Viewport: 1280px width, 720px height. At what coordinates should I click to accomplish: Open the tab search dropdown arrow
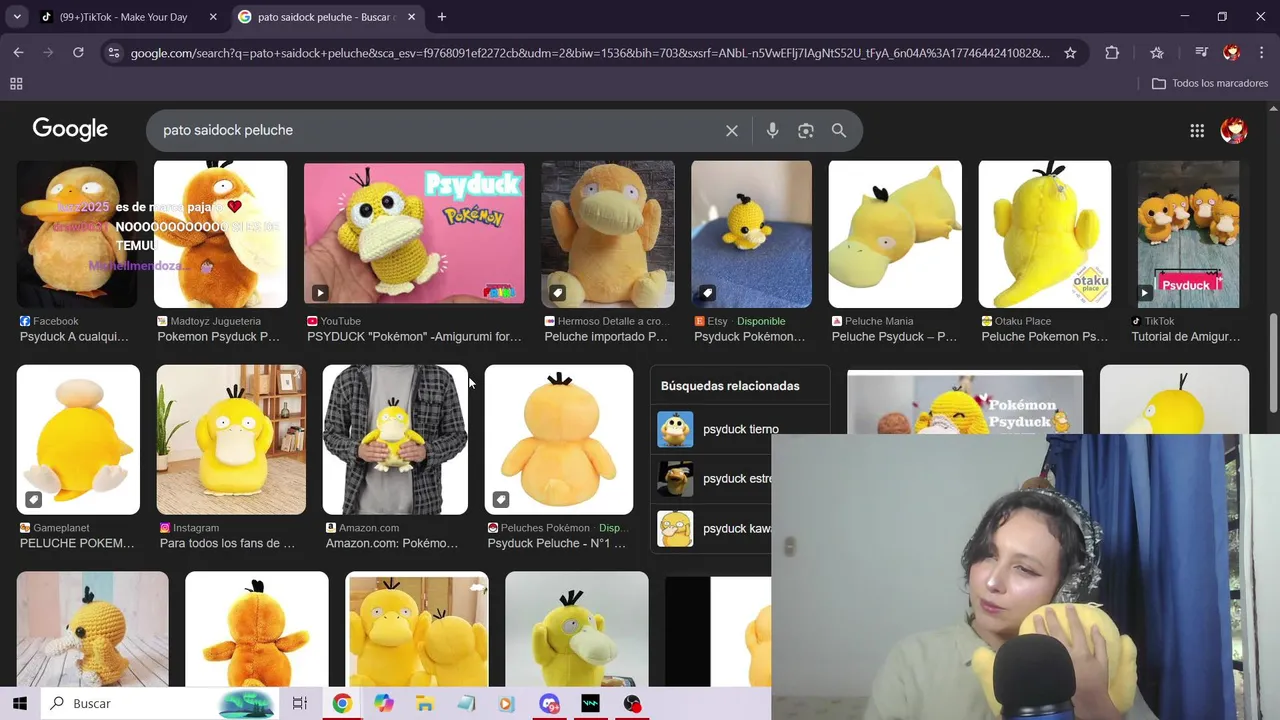pyautogui.click(x=17, y=17)
